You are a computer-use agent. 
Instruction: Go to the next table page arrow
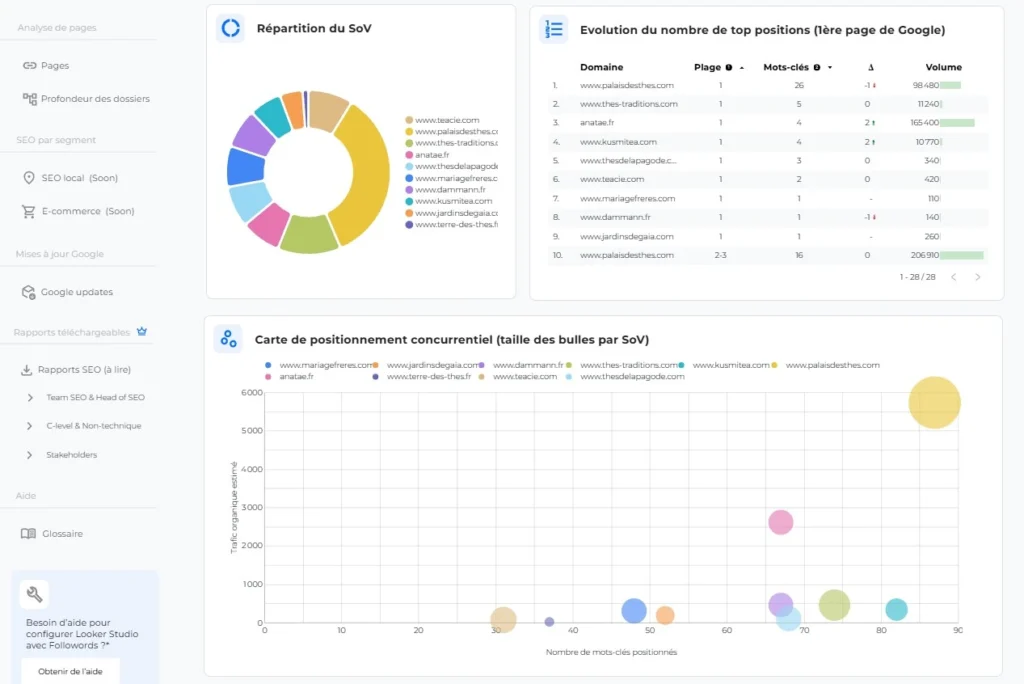tap(978, 277)
